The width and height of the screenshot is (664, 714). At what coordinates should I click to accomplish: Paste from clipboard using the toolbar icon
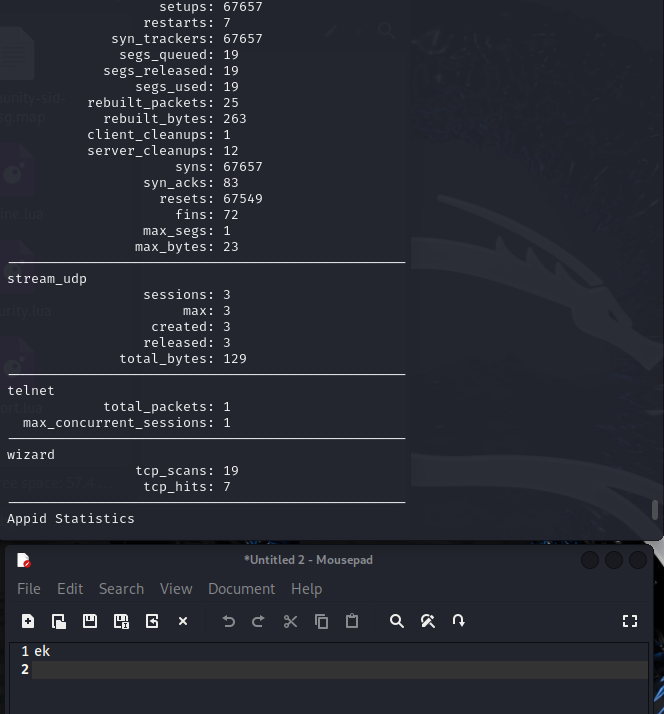pyautogui.click(x=352, y=621)
